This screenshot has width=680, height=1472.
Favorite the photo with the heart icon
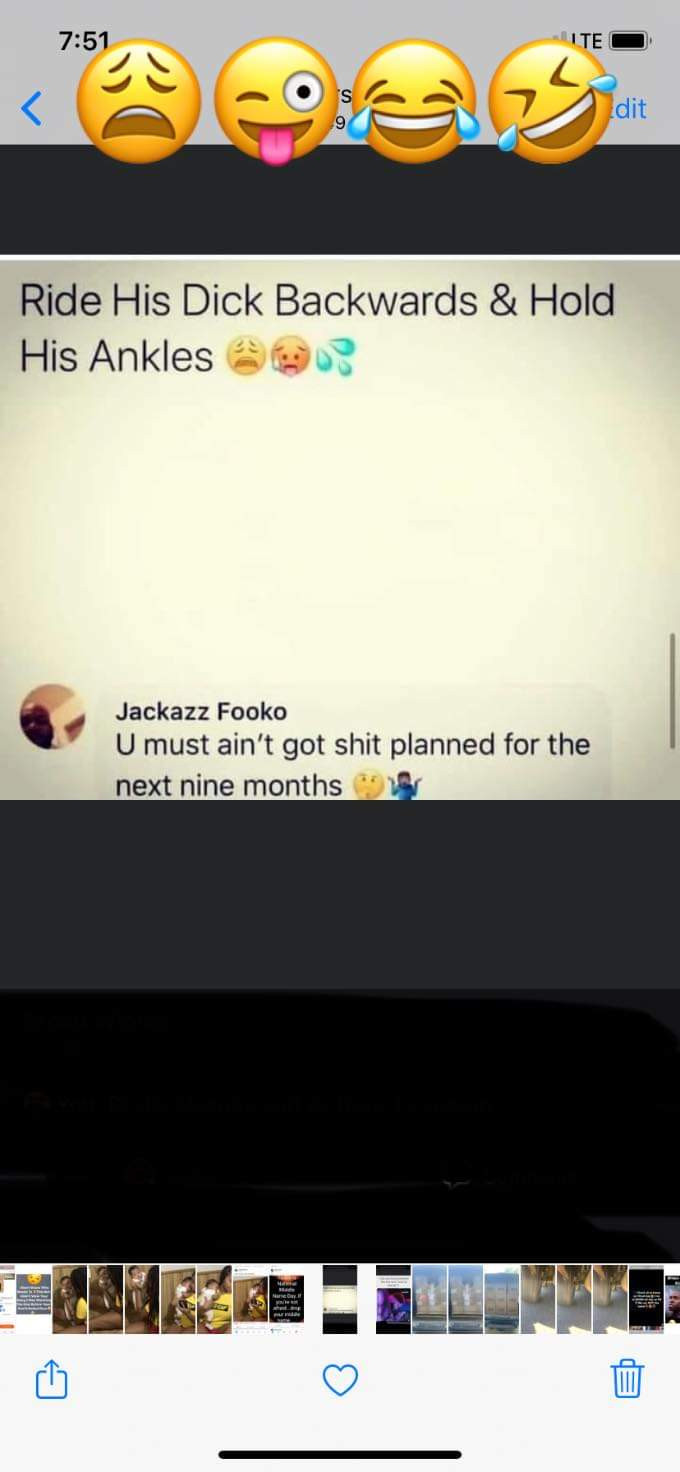pyautogui.click(x=340, y=1381)
